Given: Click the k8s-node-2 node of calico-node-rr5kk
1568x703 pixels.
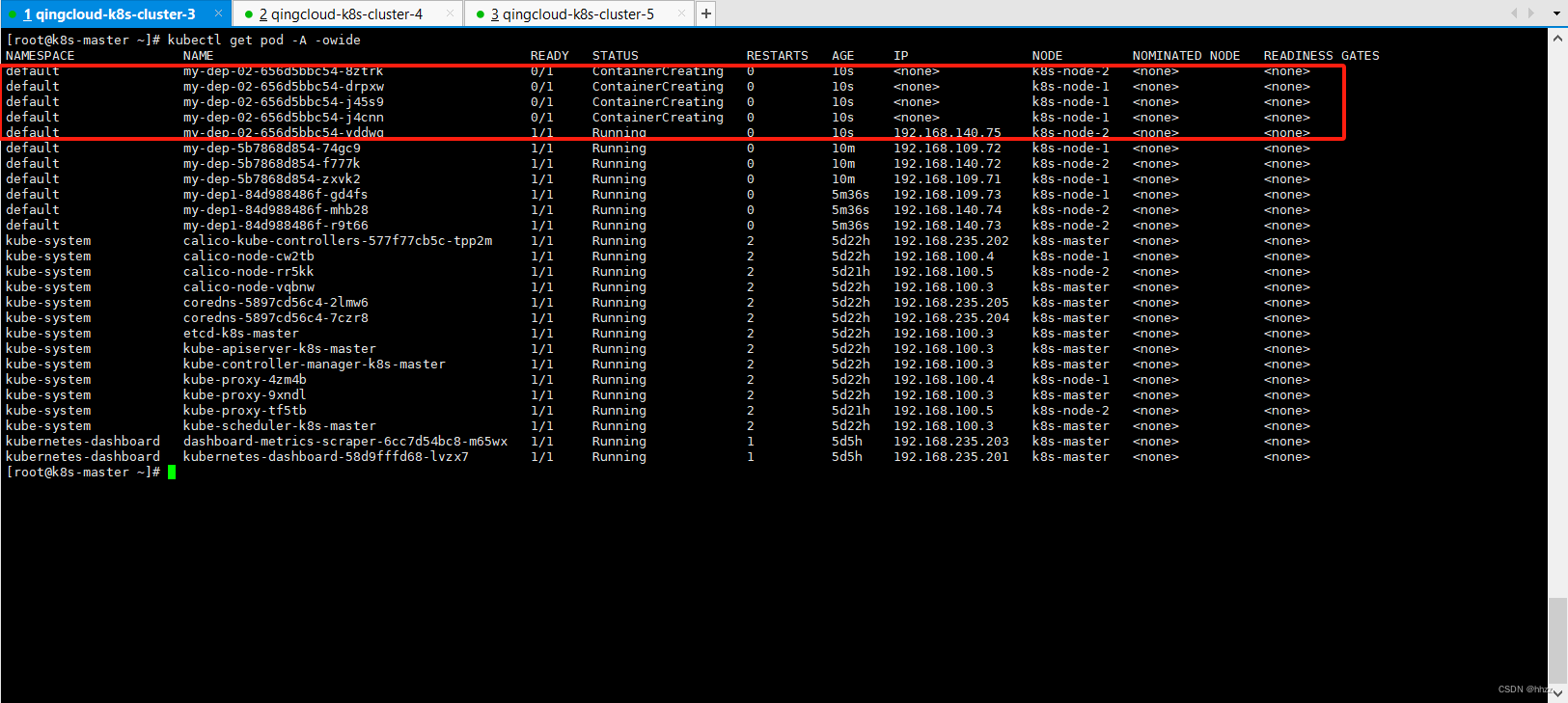Looking at the screenshot, I should [1071, 272].
